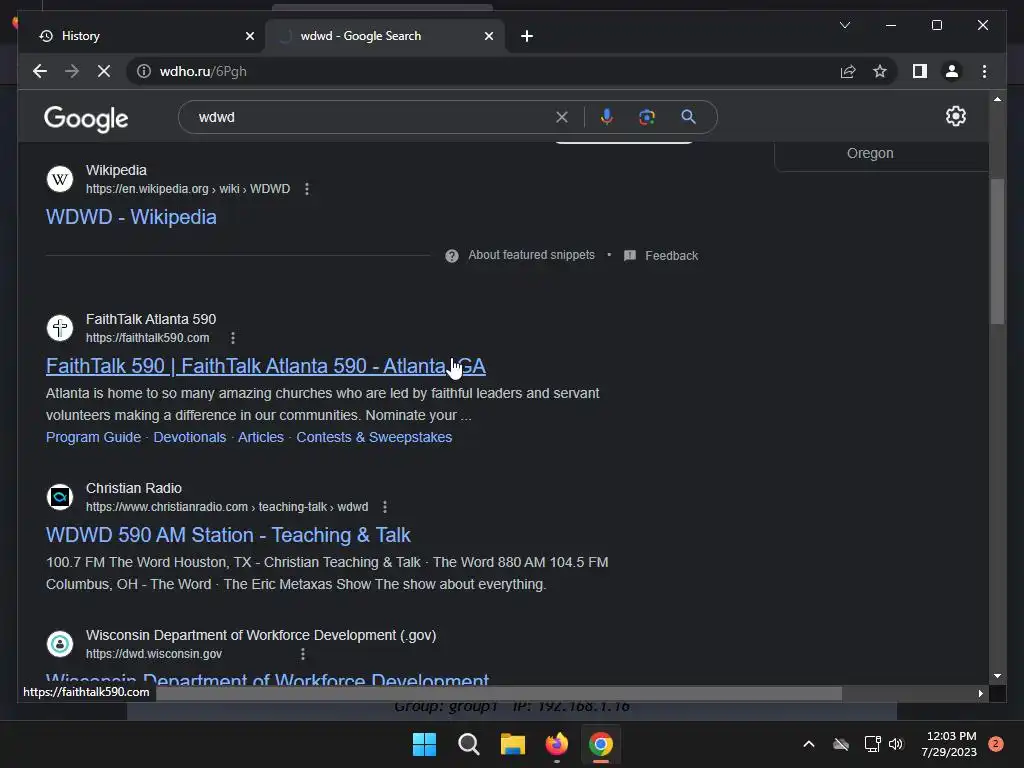Open more options for FaithTalk result
Screen dimensions: 1024x768
(233, 338)
